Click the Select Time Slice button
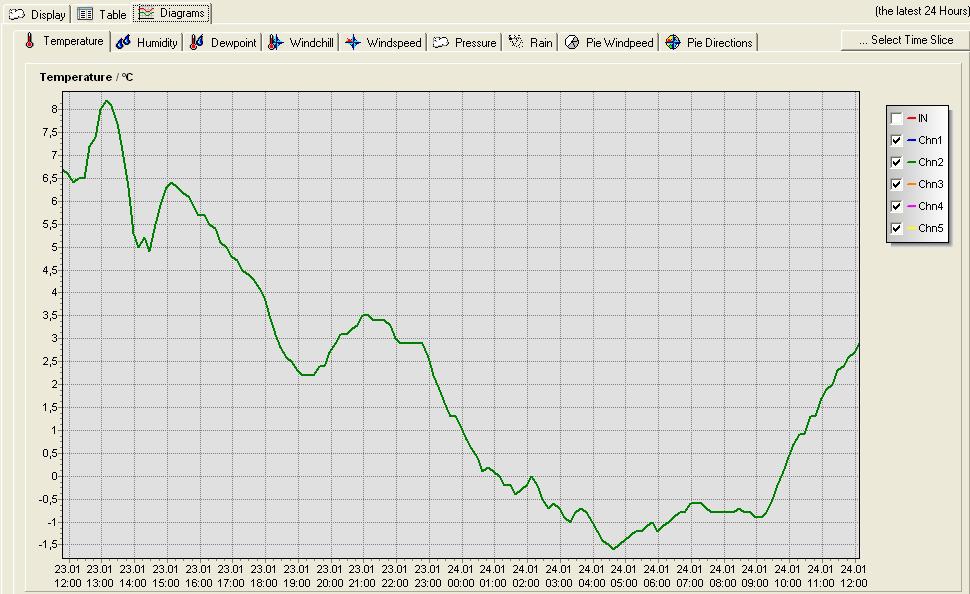This screenshot has width=970, height=594. [906, 40]
